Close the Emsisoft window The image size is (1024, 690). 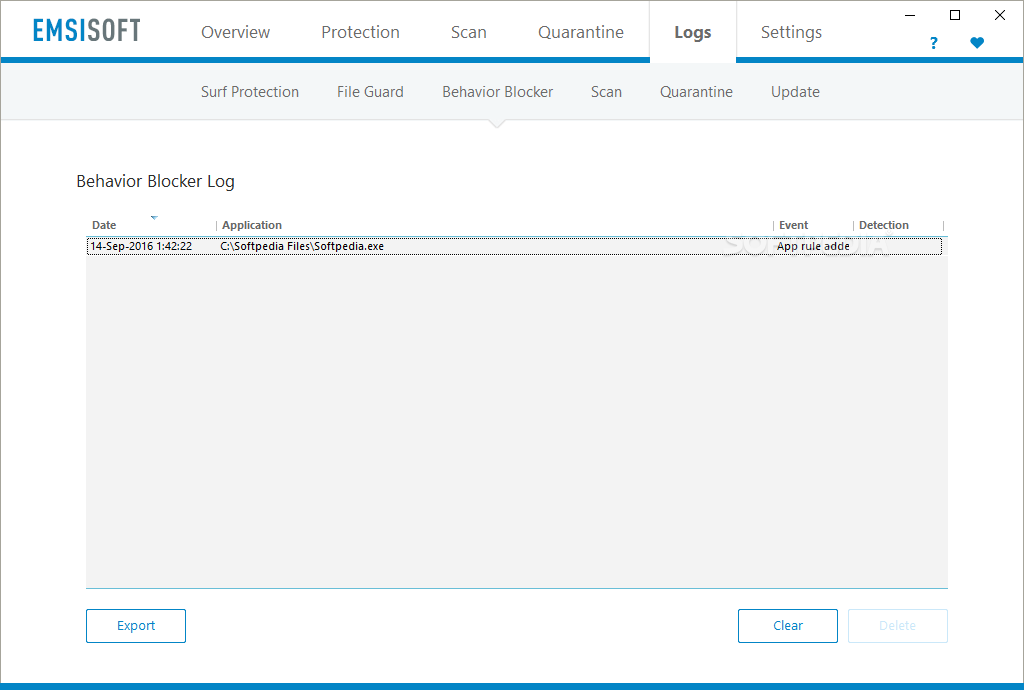(x=1000, y=15)
